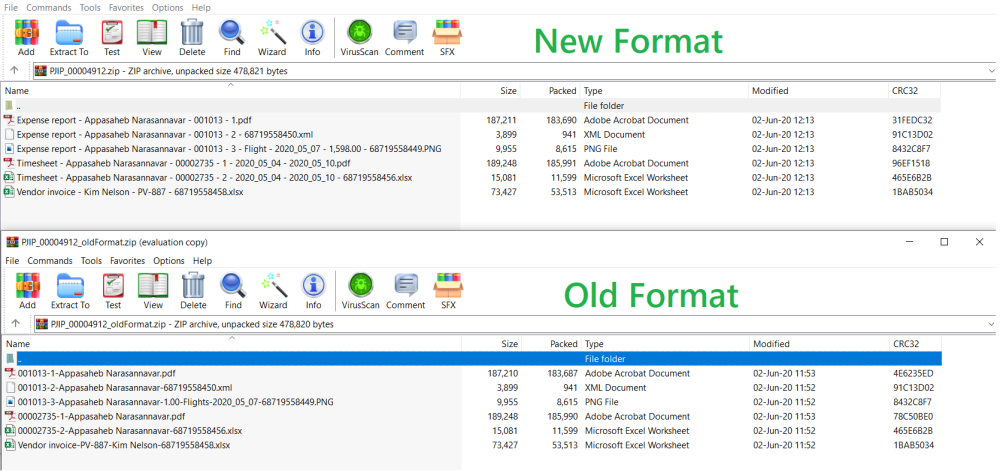Click Comment icon in top window toolbar
The image size is (1000, 474).
coord(404,37)
